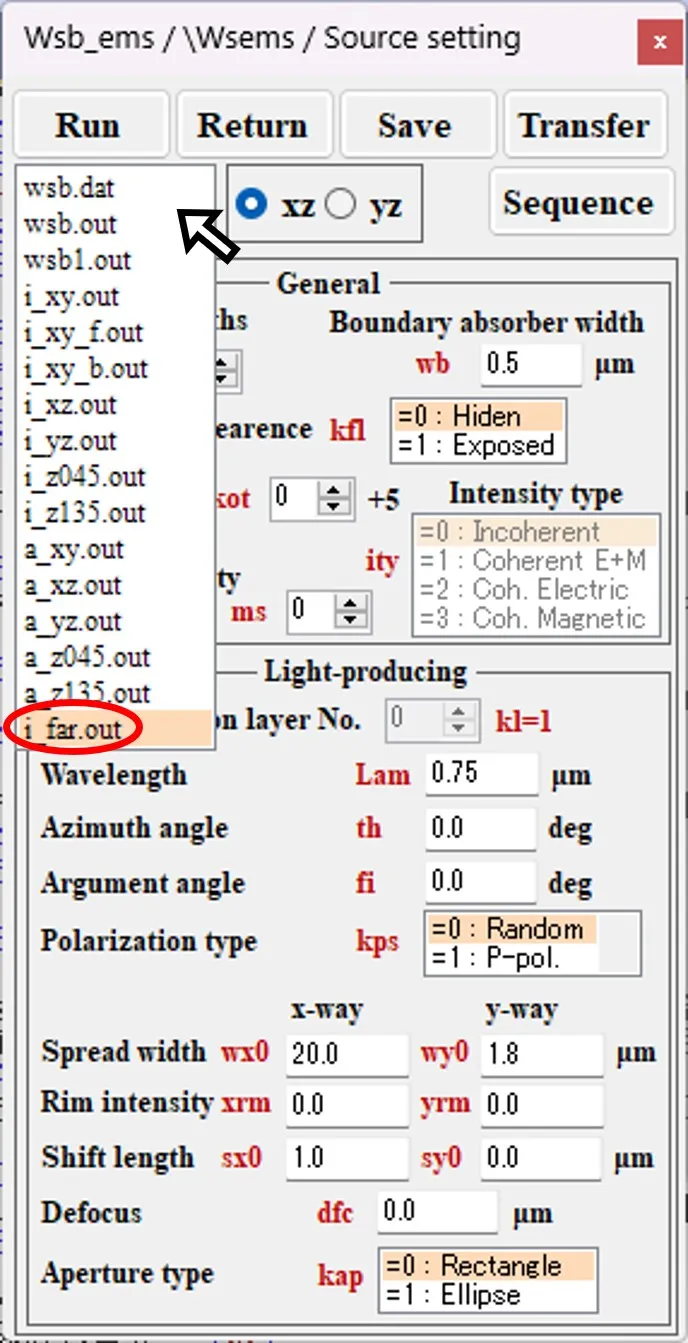Edit the Rim intensity xrm field
The height and width of the screenshot is (1343, 688).
[x=347, y=1105]
